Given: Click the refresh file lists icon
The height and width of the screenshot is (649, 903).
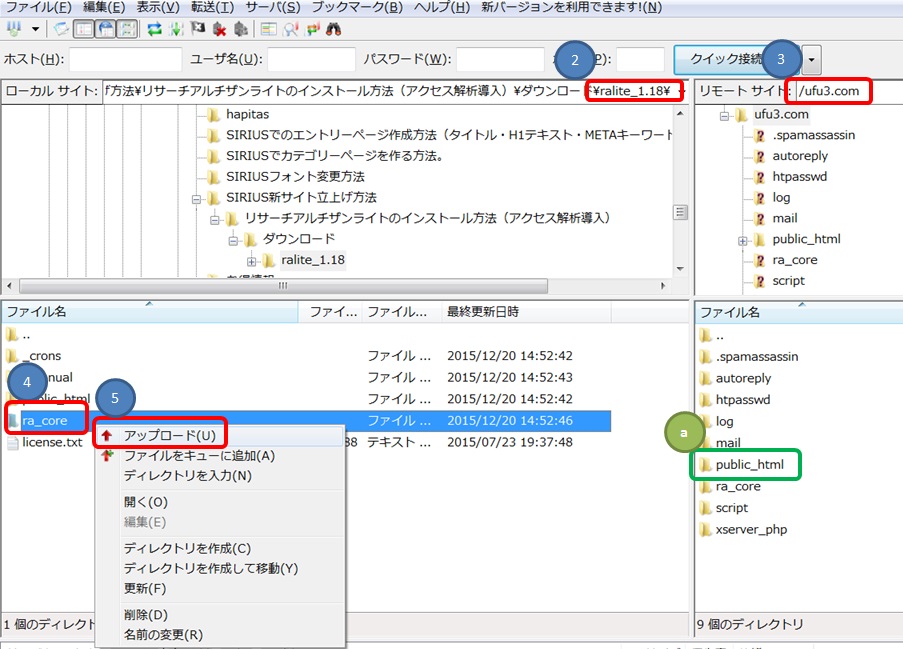Looking at the screenshot, I should coord(155,29).
